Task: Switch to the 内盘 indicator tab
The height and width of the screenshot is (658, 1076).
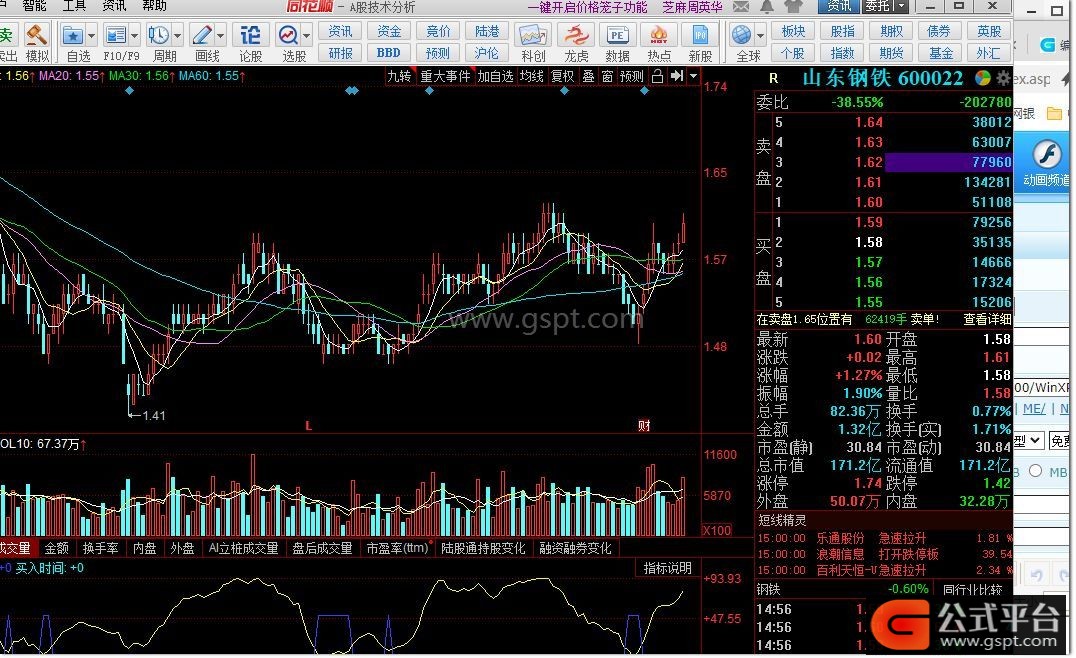Action: pyautogui.click(x=144, y=548)
